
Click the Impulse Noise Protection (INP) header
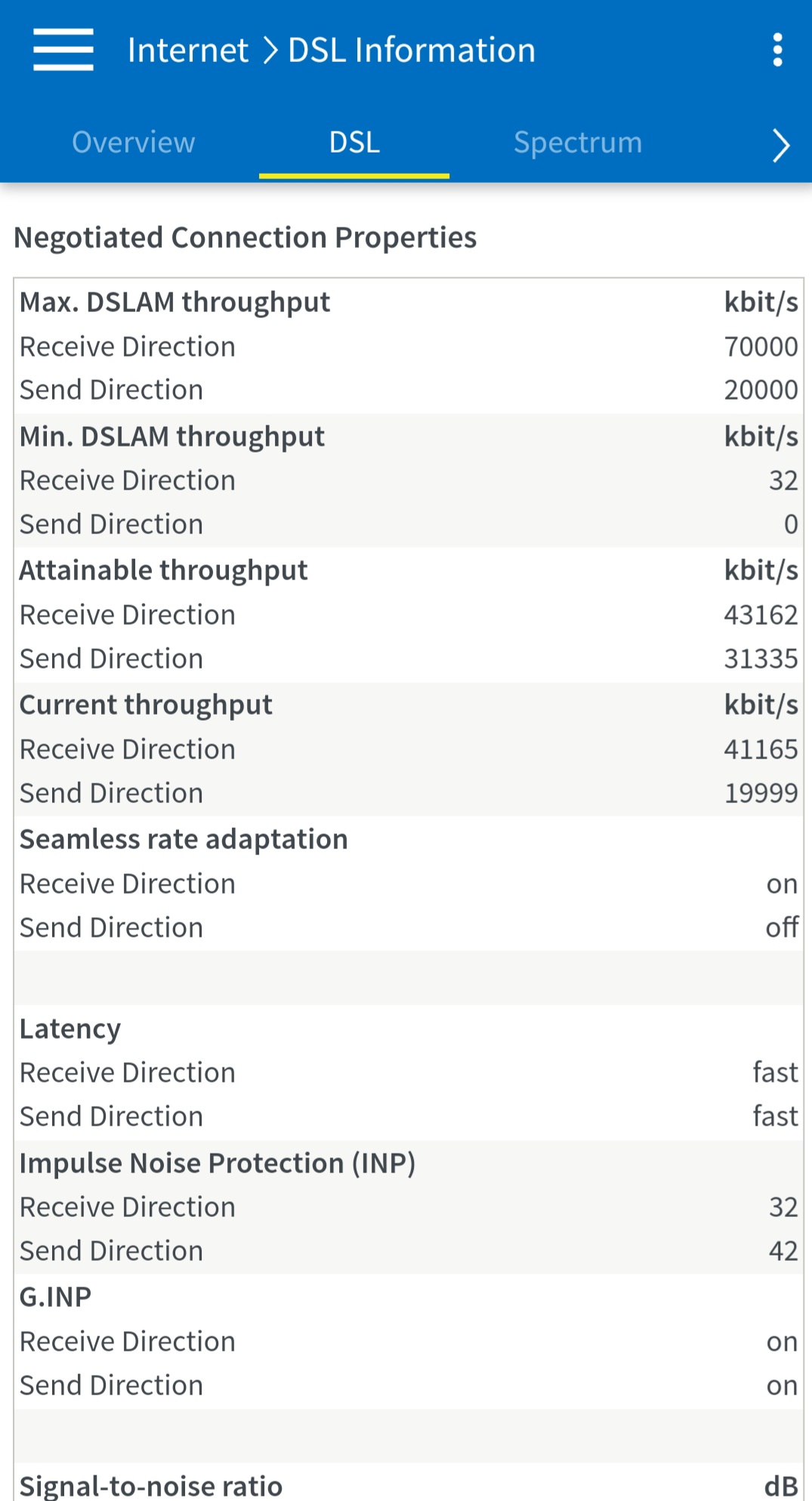click(218, 1163)
